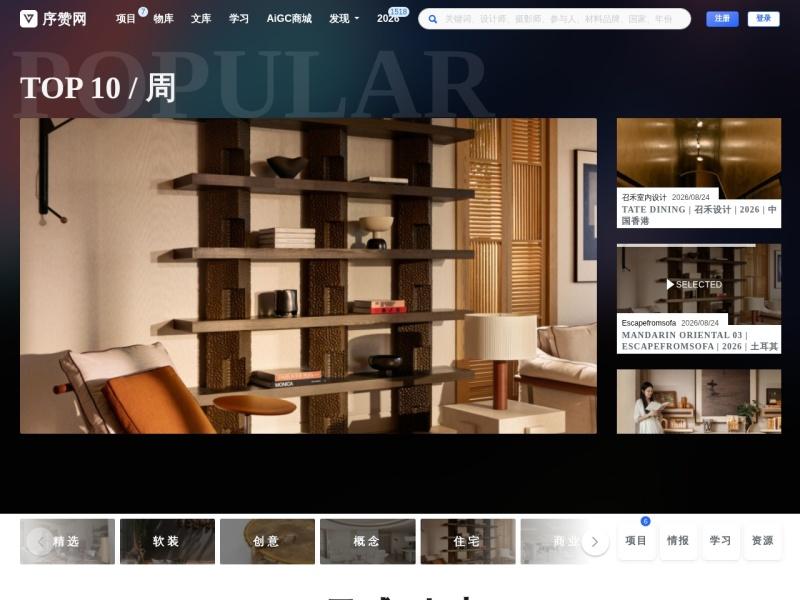Select the 概念 category card
800x600 pixels.
[367, 541]
